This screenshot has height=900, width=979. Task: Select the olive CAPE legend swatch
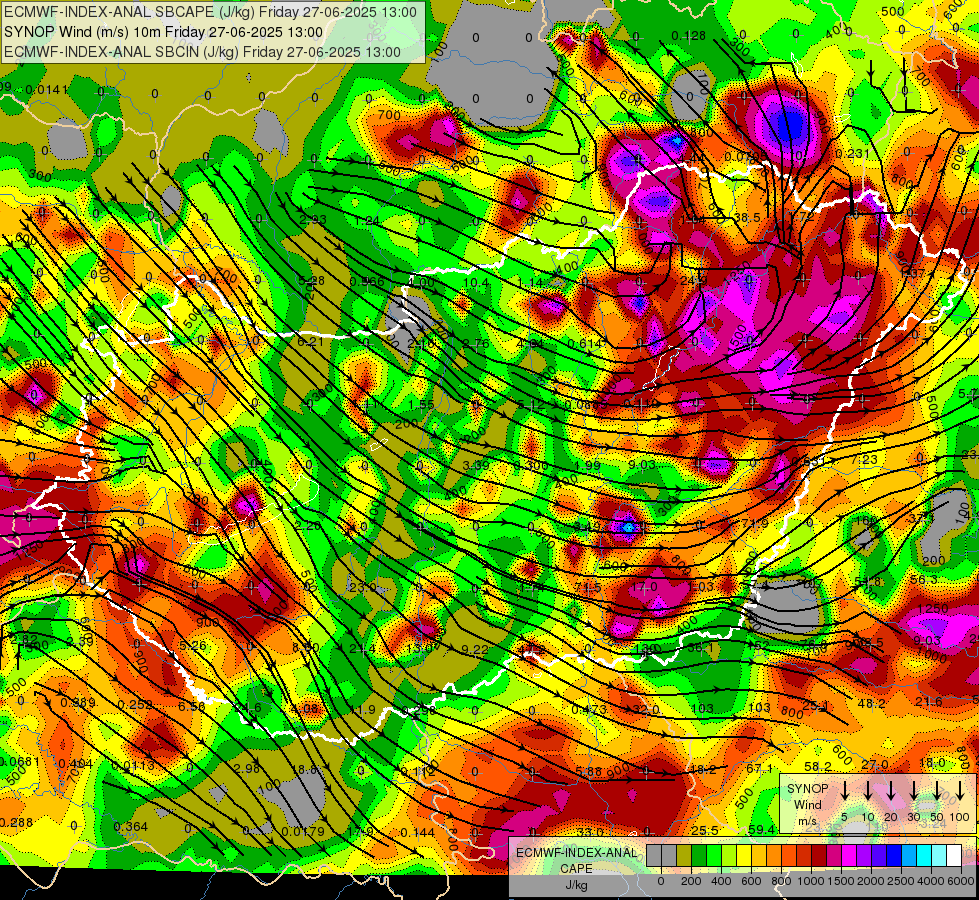click(684, 856)
